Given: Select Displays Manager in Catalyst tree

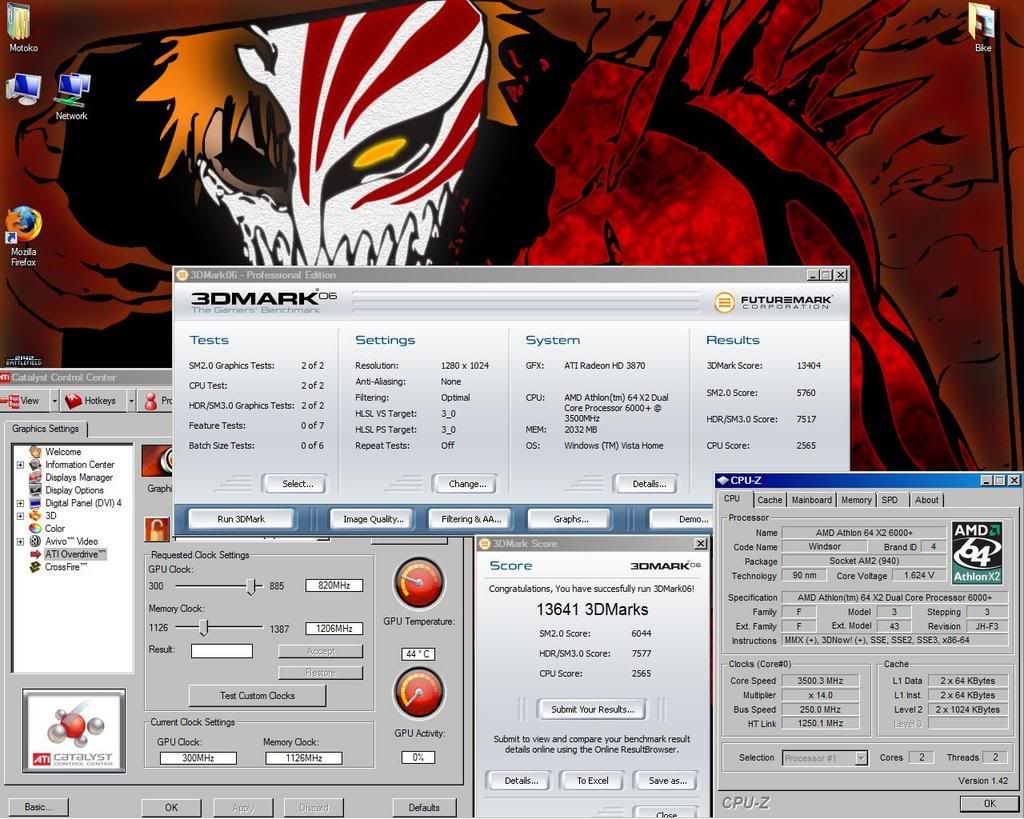Looking at the screenshot, I should [x=78, y=477].
